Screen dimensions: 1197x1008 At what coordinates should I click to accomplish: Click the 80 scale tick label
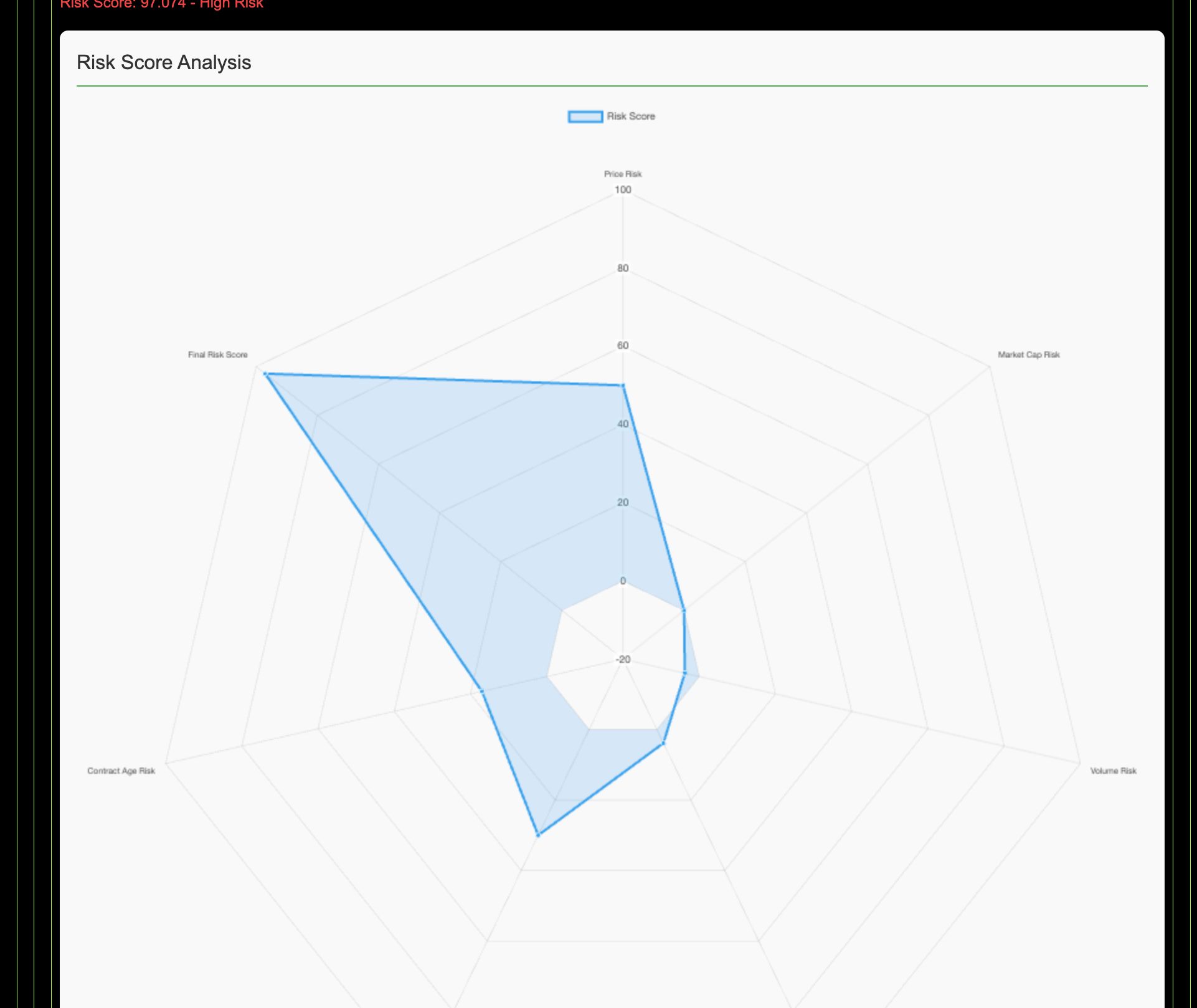[623, 269]
